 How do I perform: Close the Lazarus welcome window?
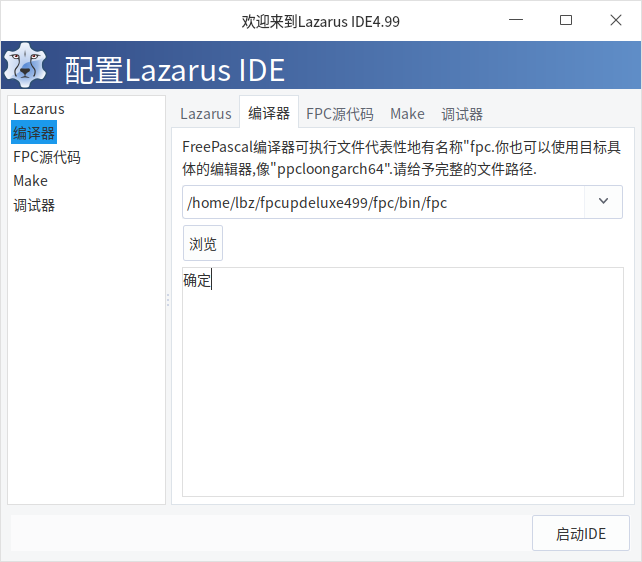coord(616,20)
